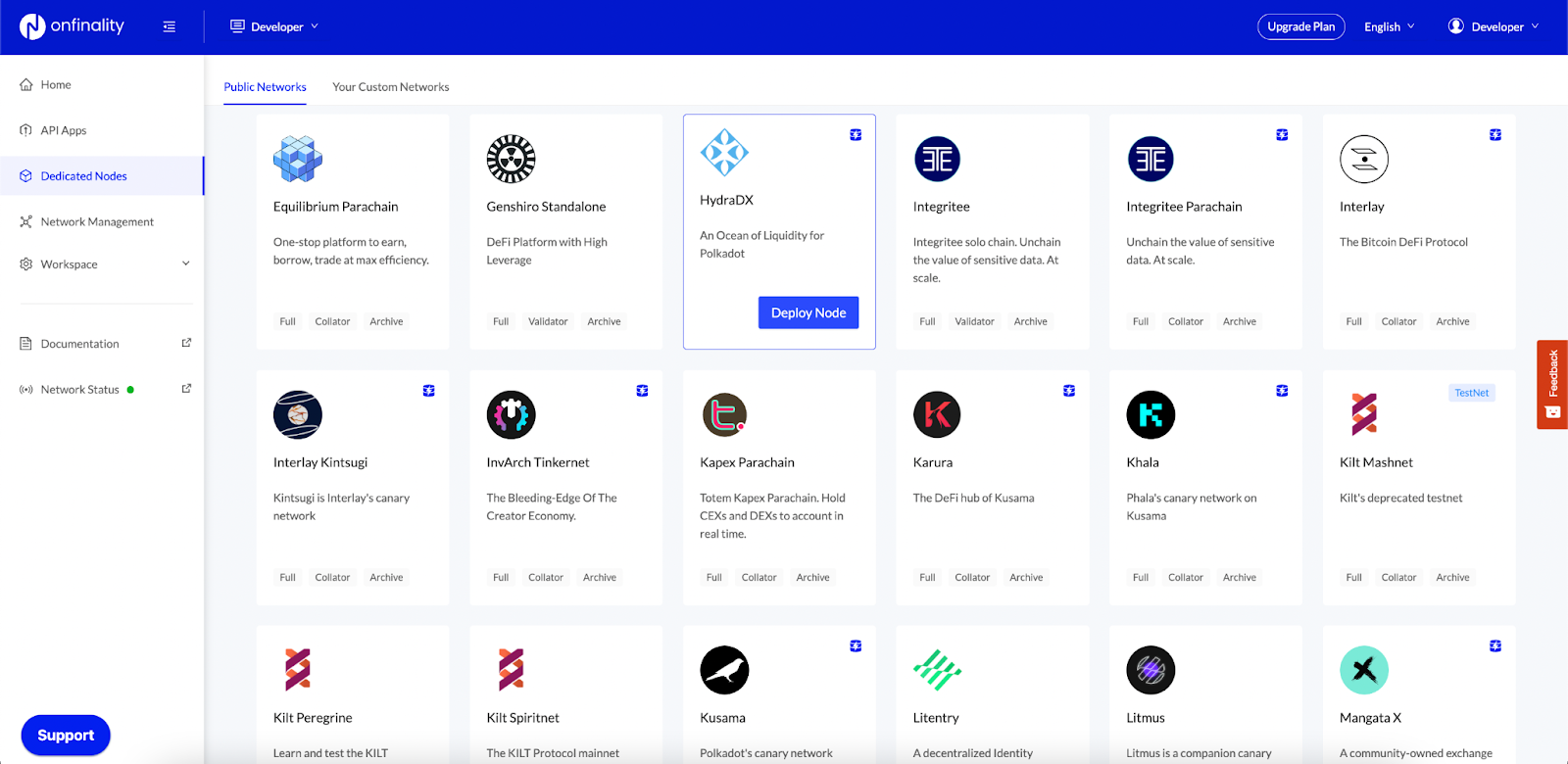Click the badge icon on HydraDX card
Viewport: 1568px width, 764px height.
coord(856,135)
